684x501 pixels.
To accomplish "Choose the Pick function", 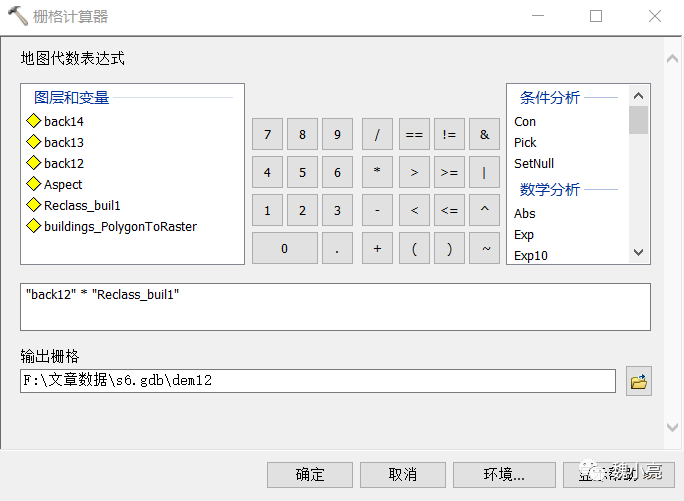I will point(525,142).
